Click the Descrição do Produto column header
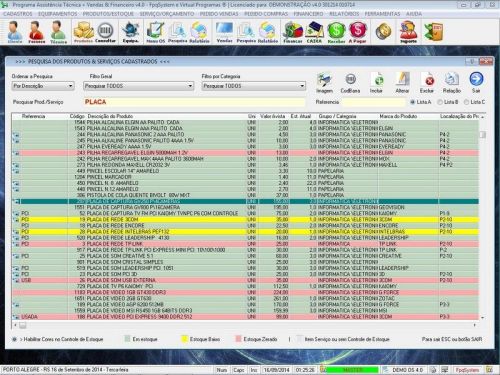The height and width of the screenshot is (375, 500). tap(110, 116)
